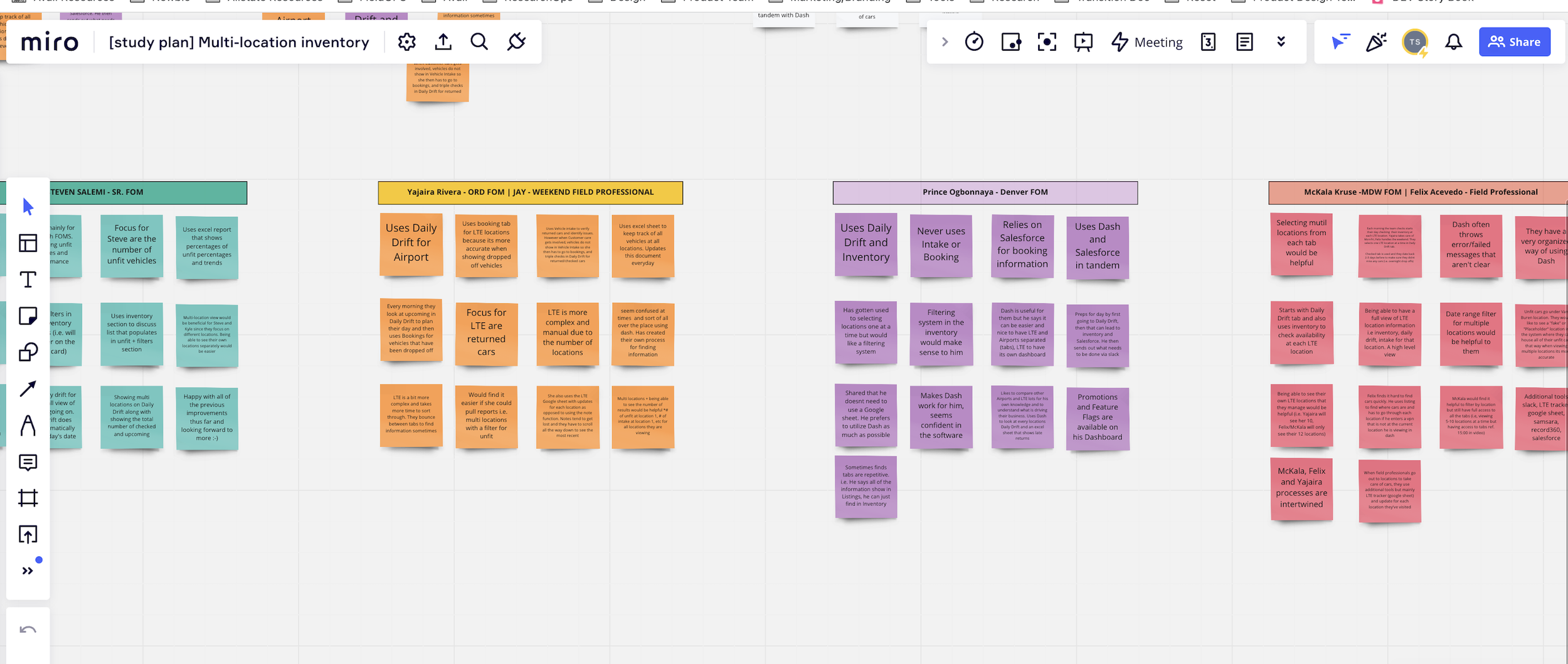Image resolution: width=1568 pixels, height=664 pixels.
Task: Select 'Would find it easier if she could' sticky
Action: point(486,417)
